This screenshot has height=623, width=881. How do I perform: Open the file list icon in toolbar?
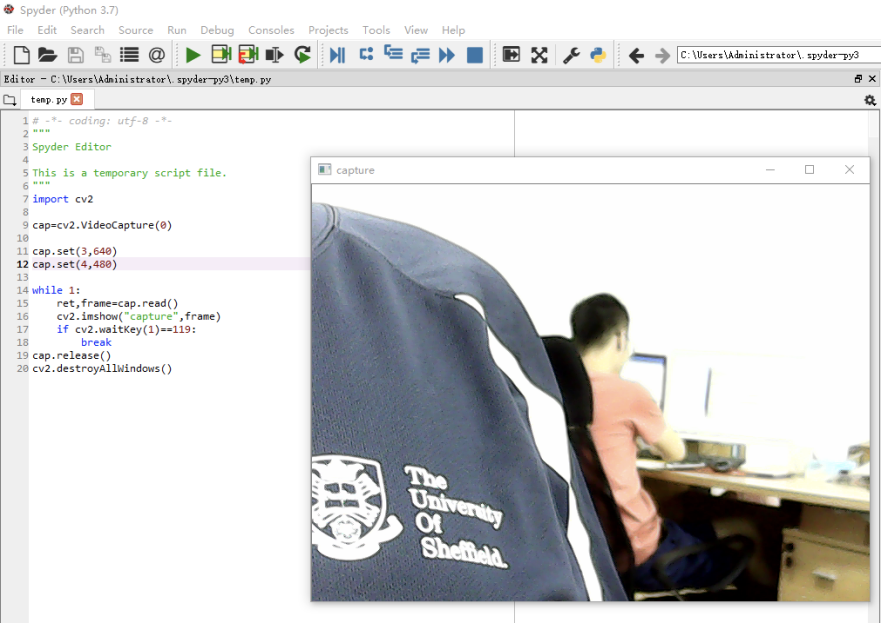click(x=129, y=55)
